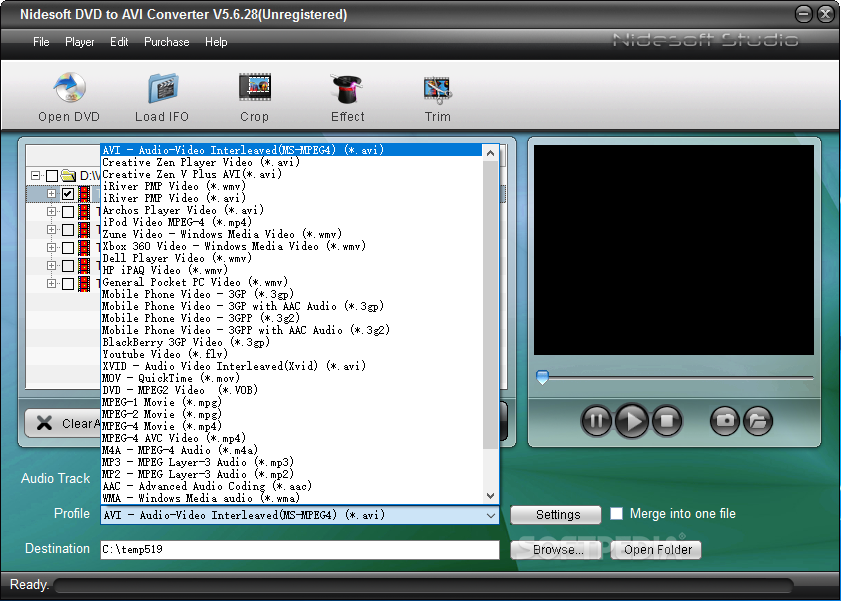The width and height of the screenshot is (841, 601).
Task: Open the File menu
Action: [x=41, y=42]
